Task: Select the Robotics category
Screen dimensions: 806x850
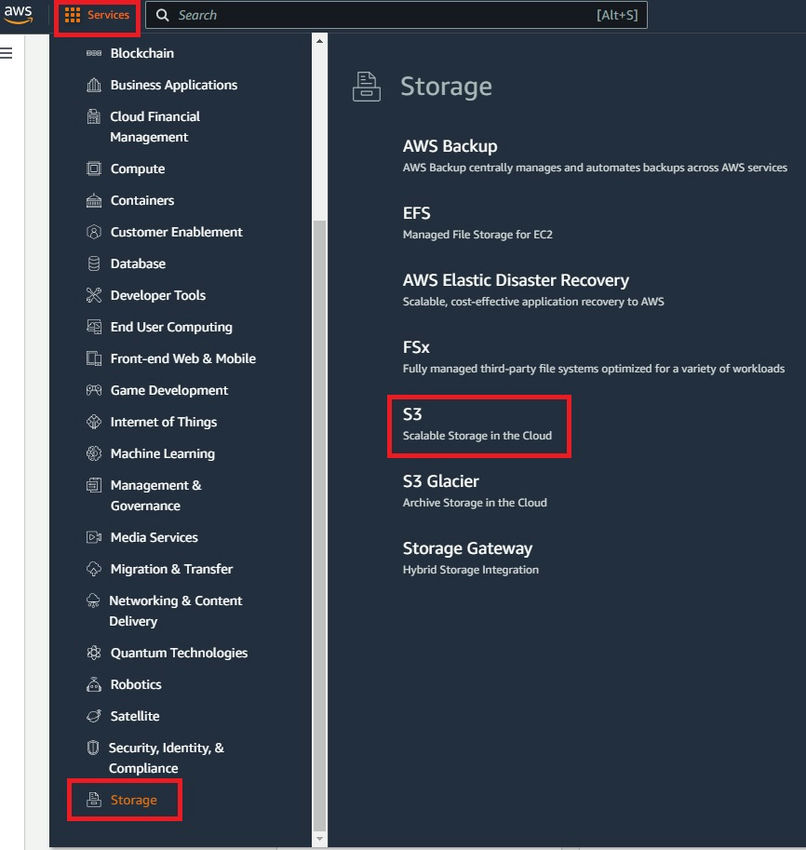Action: [x=136, y=685]
